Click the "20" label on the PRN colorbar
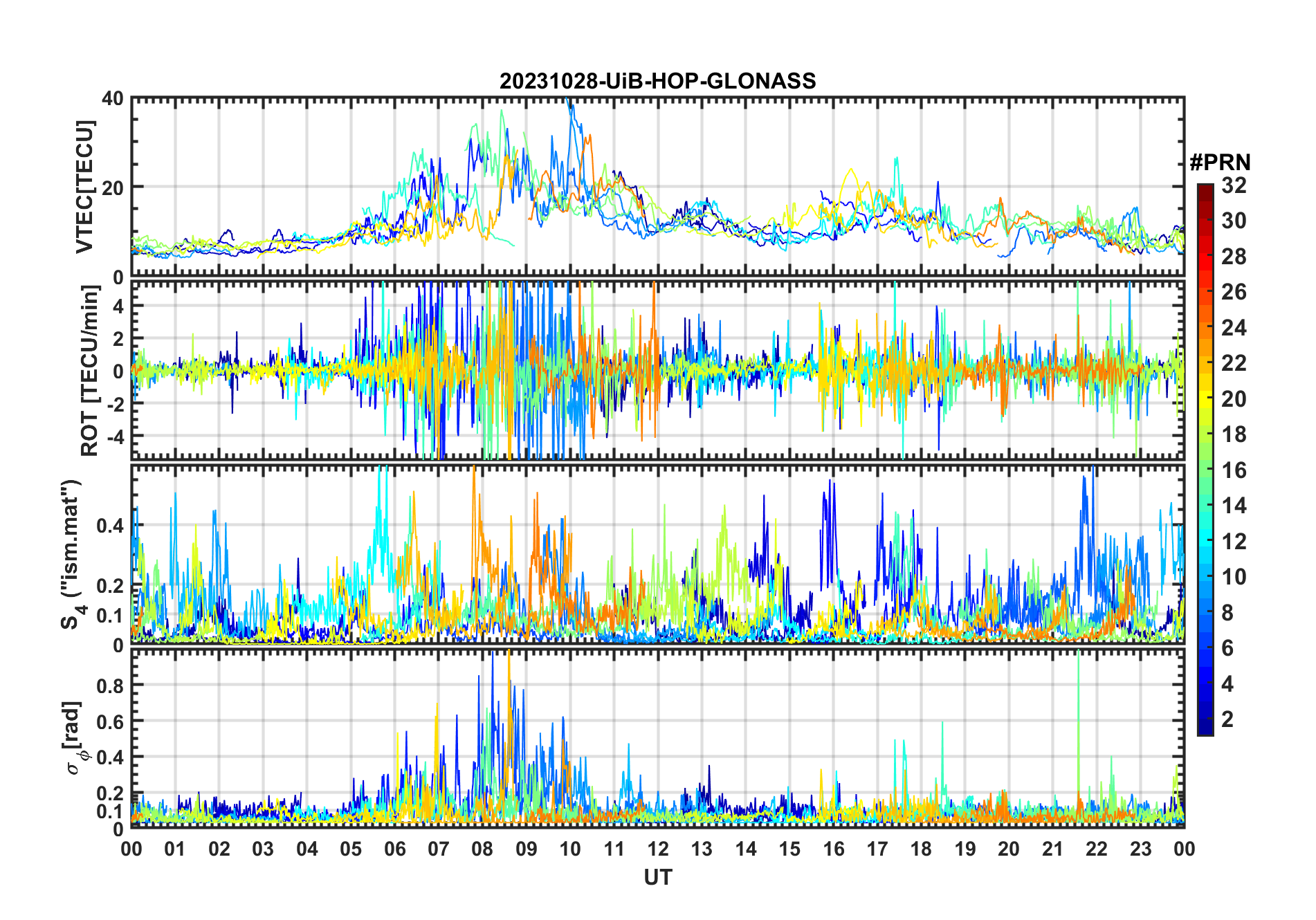The image size is (1316, 920). click(1234, 399)
